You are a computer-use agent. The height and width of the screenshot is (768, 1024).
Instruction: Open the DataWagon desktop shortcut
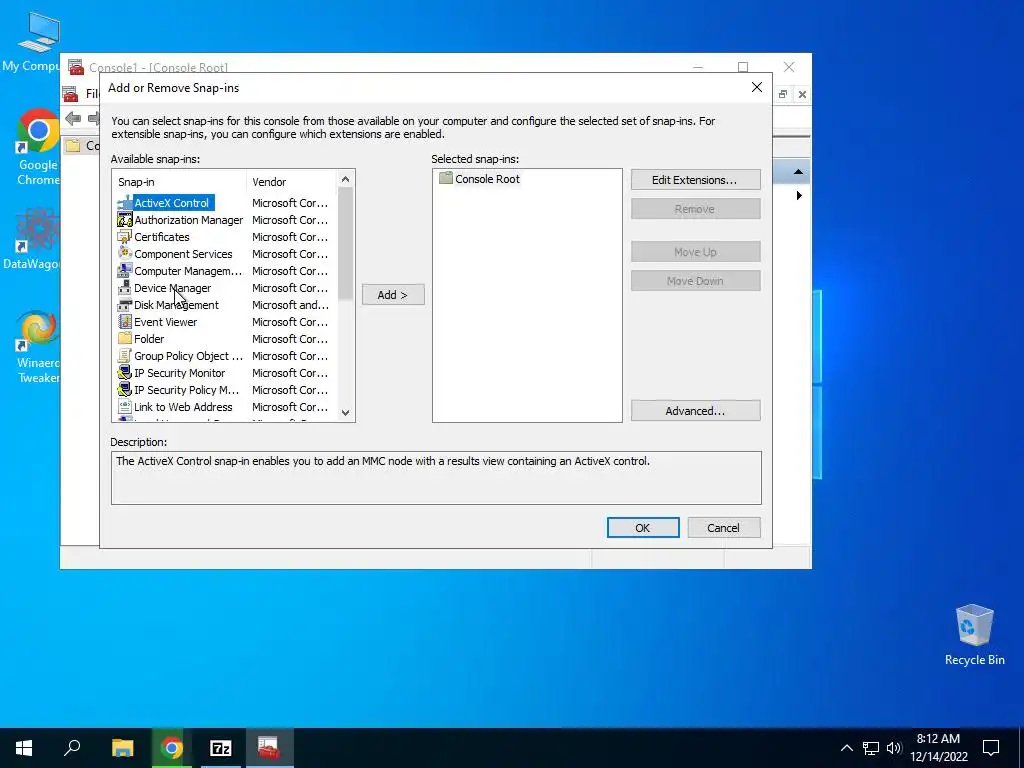coord(33,238)
